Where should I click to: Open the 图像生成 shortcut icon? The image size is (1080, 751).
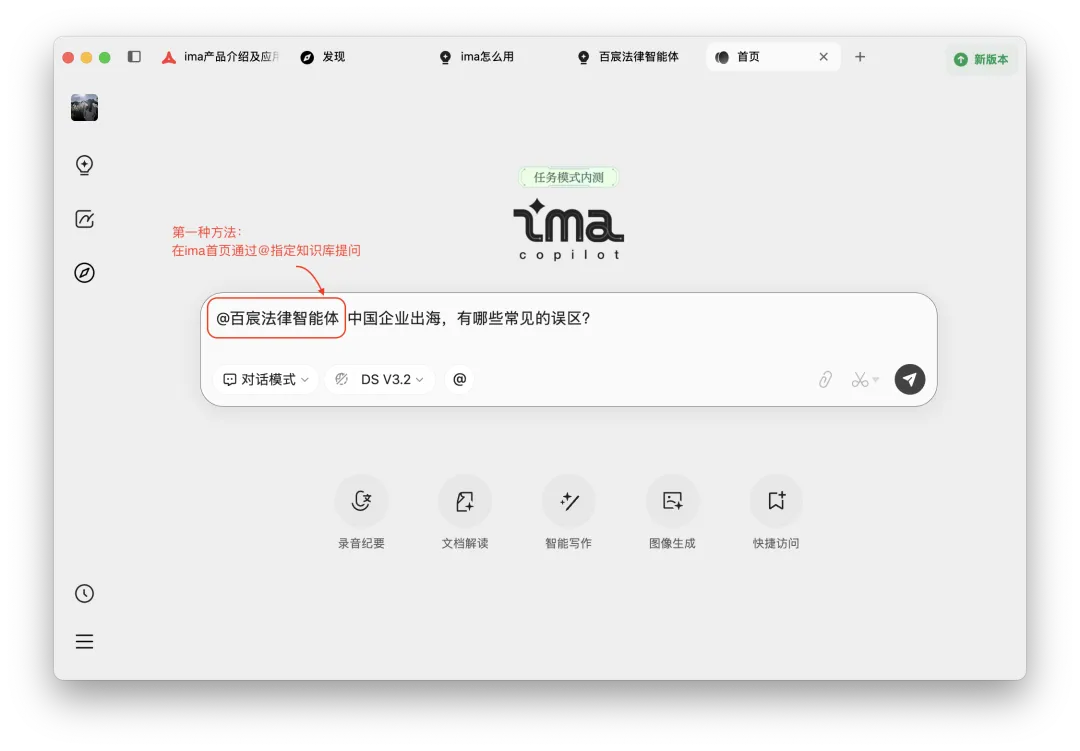pyautogui.click(x=672, y=501)
